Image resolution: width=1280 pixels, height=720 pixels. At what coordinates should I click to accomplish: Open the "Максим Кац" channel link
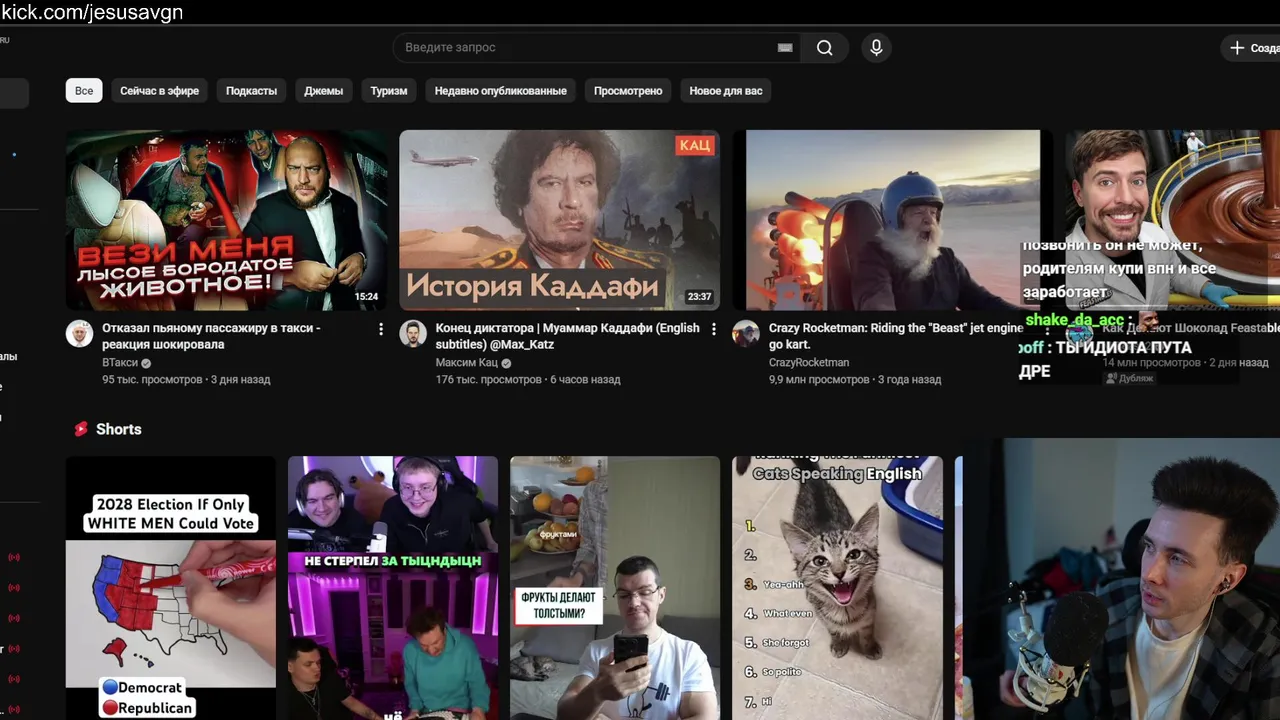pos(466,363)
